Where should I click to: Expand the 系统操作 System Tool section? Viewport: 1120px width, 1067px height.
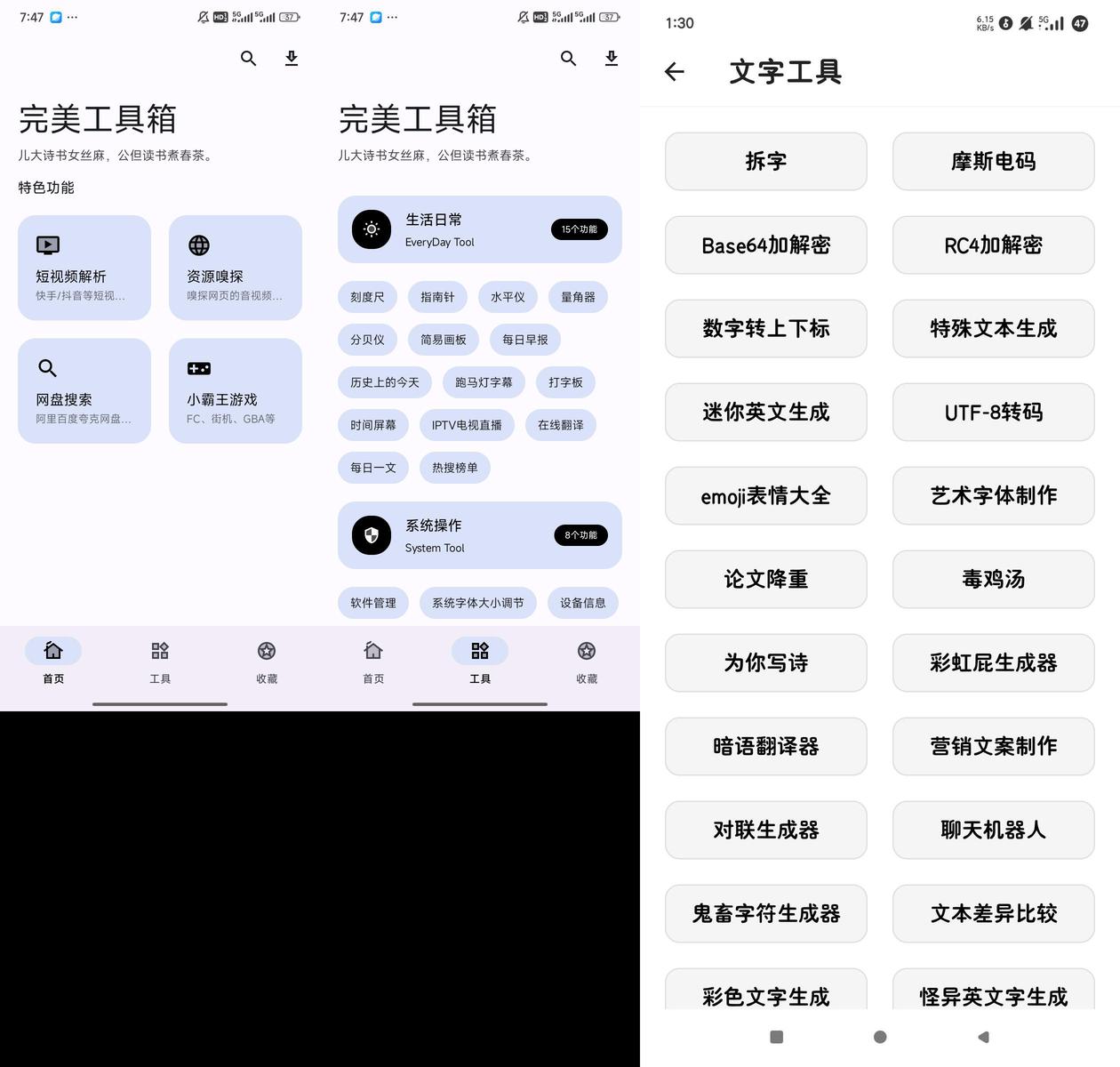(444, 535)
